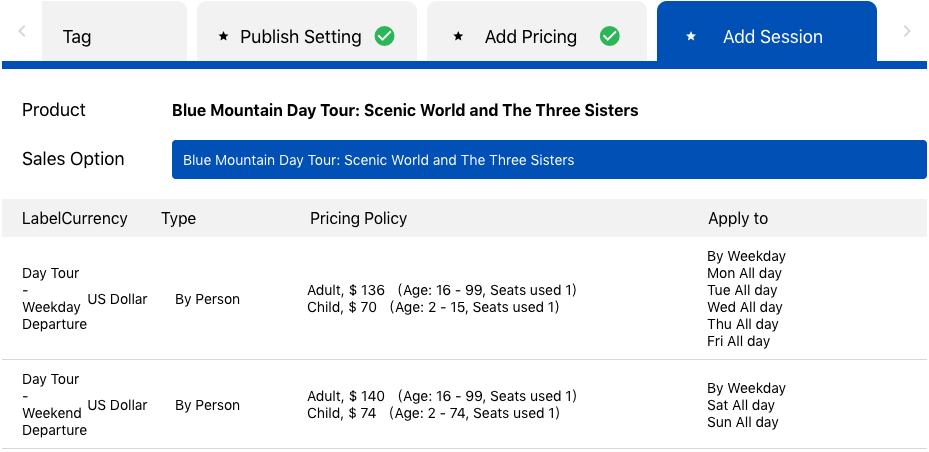
Task: Select the Add Session tab
Action: 772,37
